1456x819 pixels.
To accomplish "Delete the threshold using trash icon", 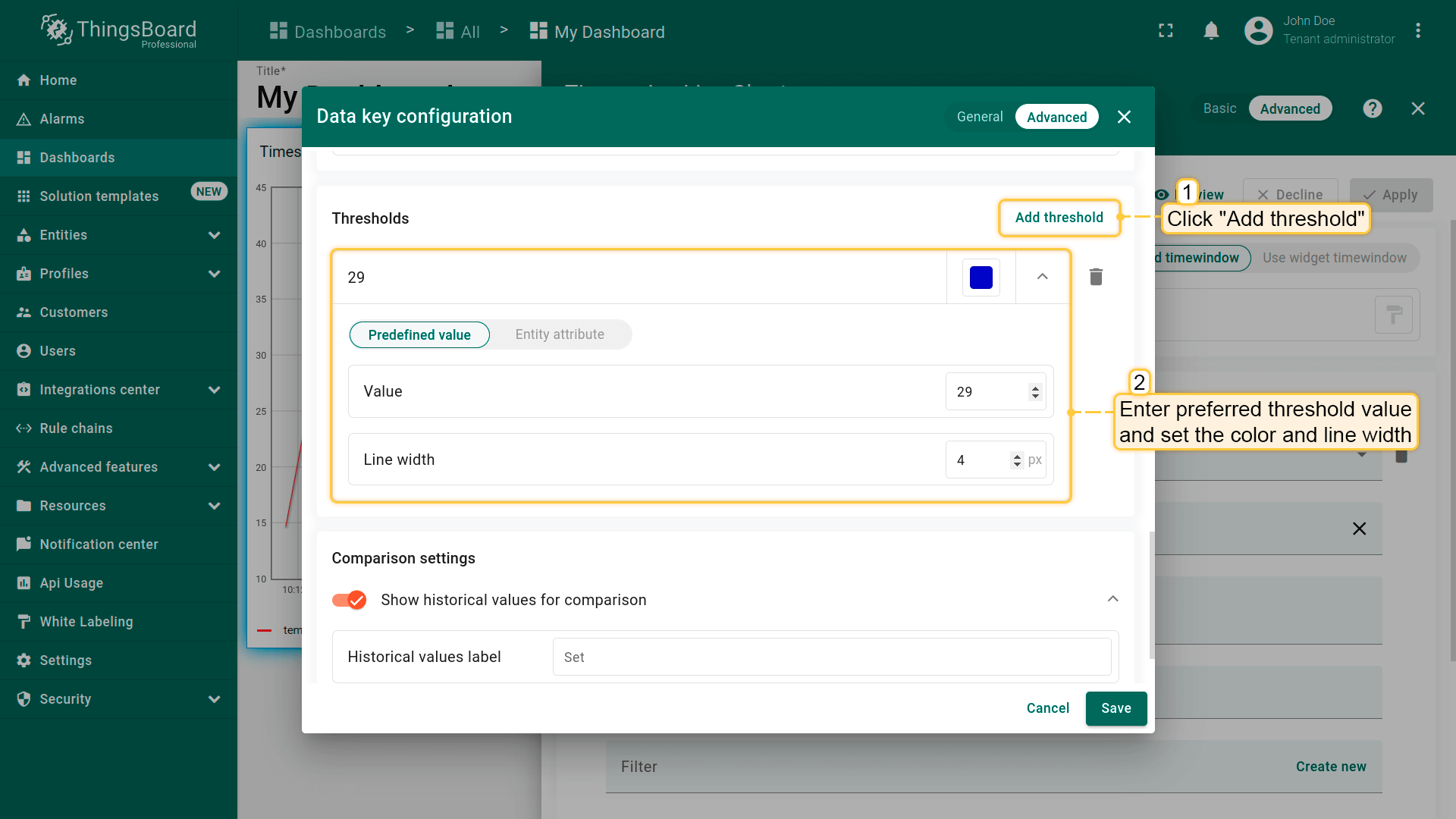I will click(x=1096, y=277).
